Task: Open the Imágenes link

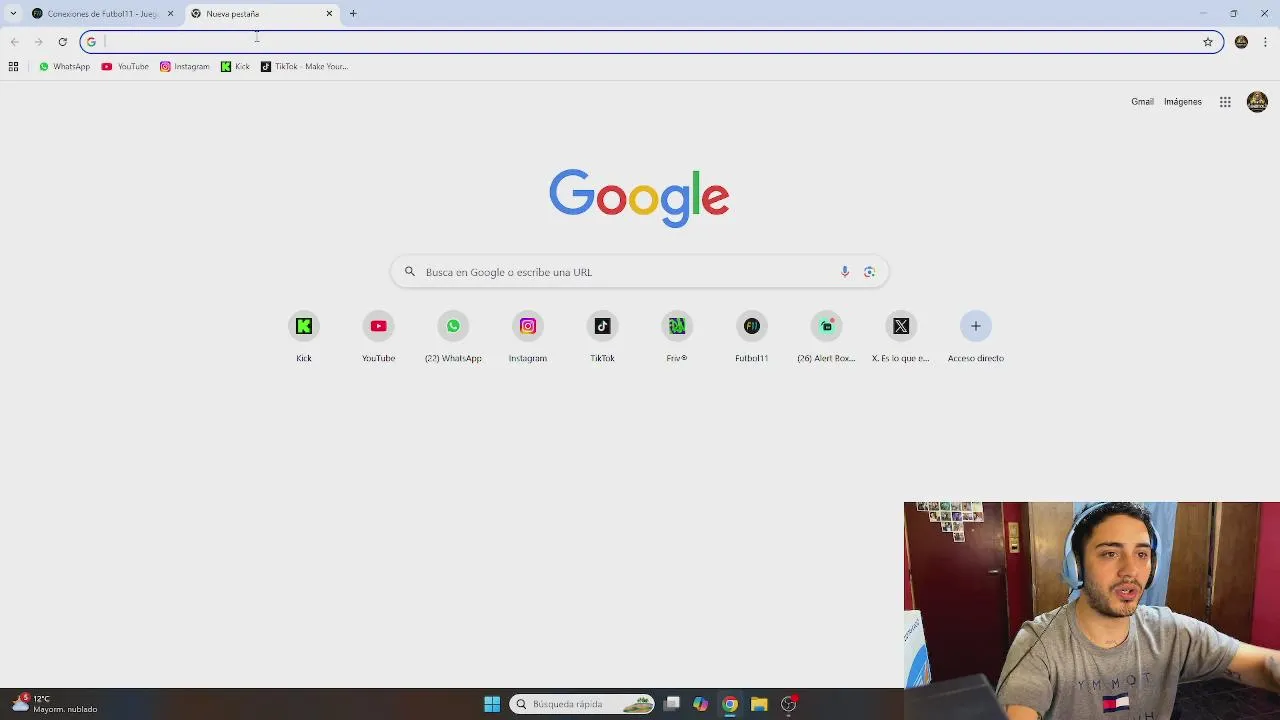Action: pyautogui.click(x=1183, y=102)
